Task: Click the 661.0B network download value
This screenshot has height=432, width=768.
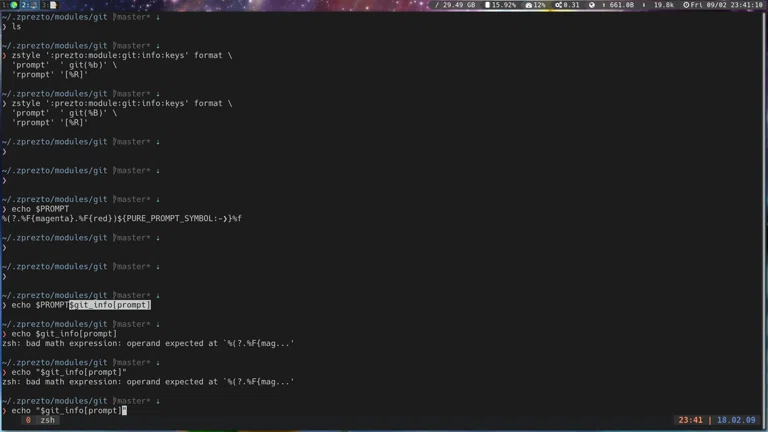Action: coord(622,5)
